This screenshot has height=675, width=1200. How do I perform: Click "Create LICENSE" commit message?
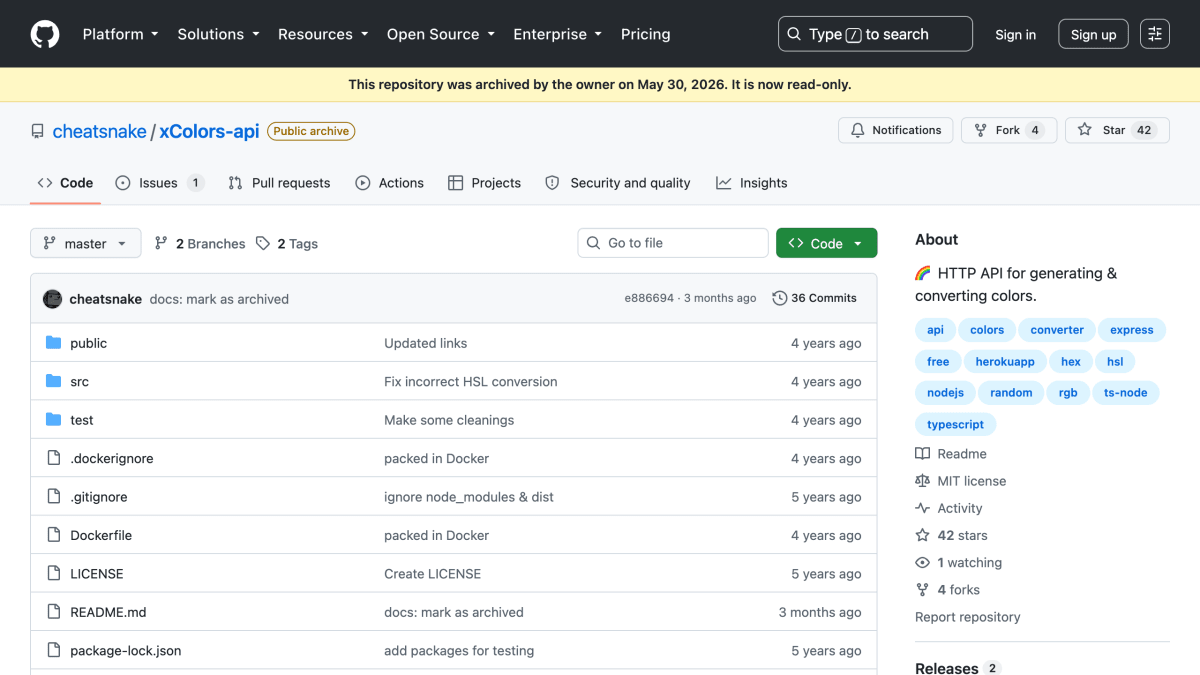click(433, 573)
